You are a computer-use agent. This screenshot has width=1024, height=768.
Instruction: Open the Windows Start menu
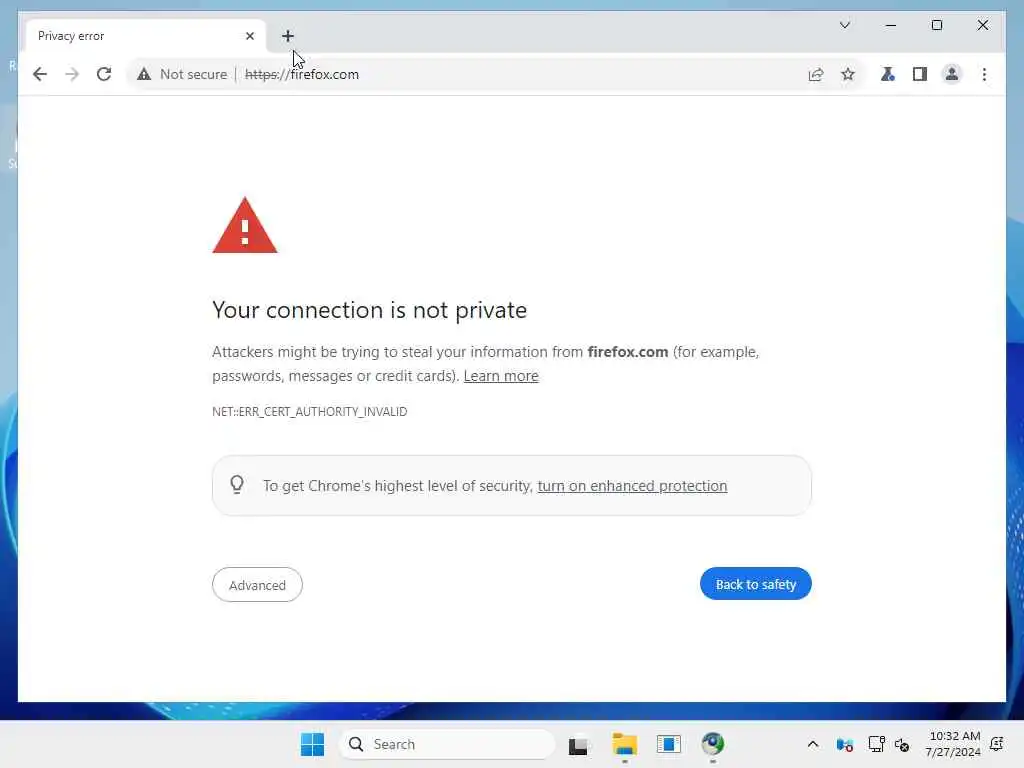(312, 744)
